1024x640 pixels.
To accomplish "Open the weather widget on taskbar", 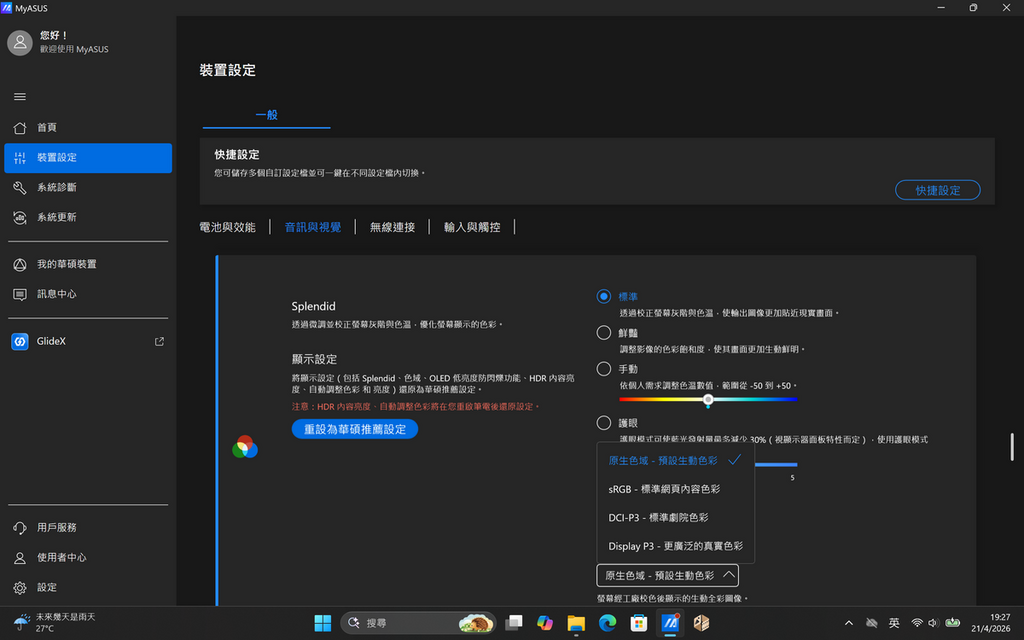I will (55, 622).
